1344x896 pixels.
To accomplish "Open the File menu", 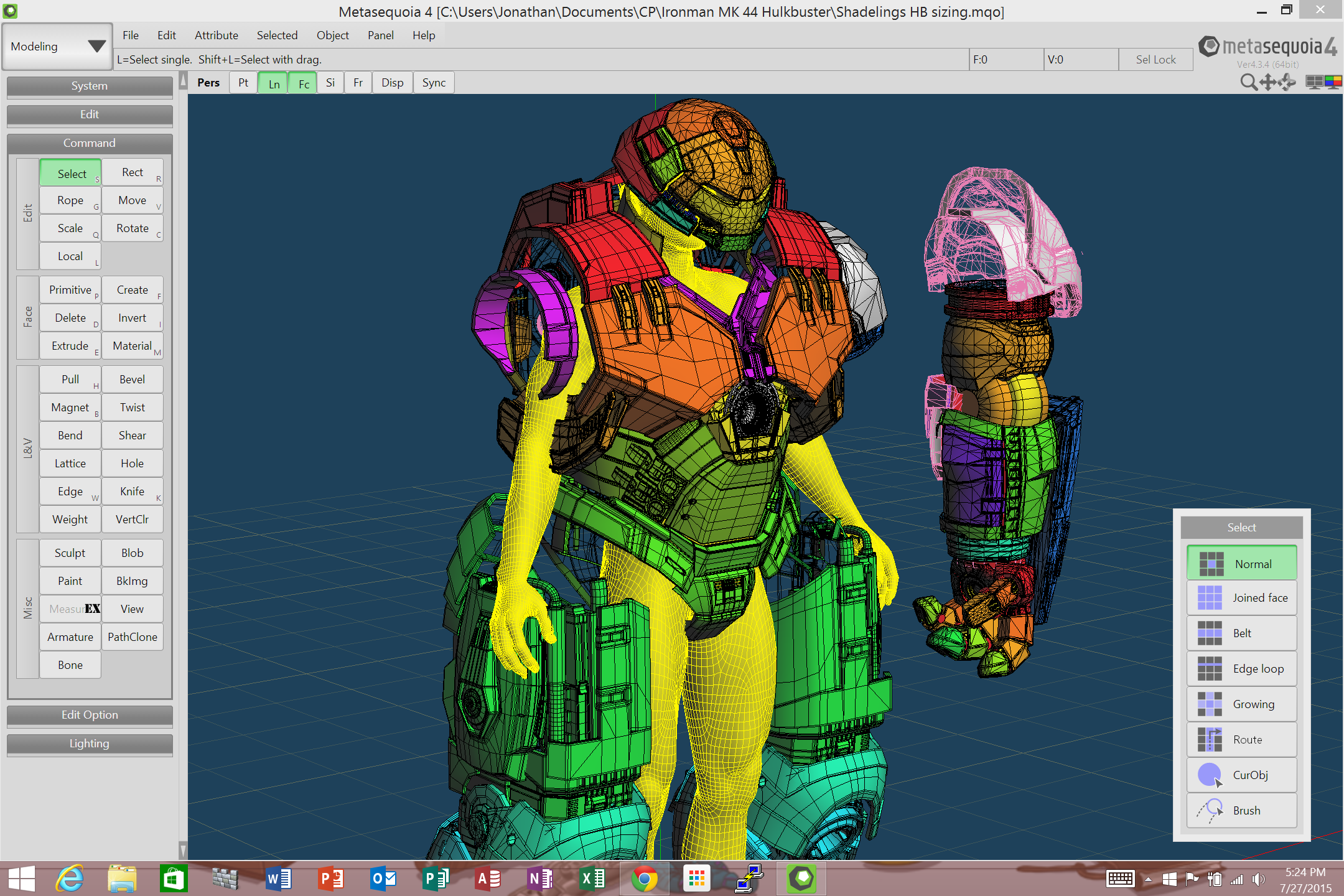I will tap(131, 35).
